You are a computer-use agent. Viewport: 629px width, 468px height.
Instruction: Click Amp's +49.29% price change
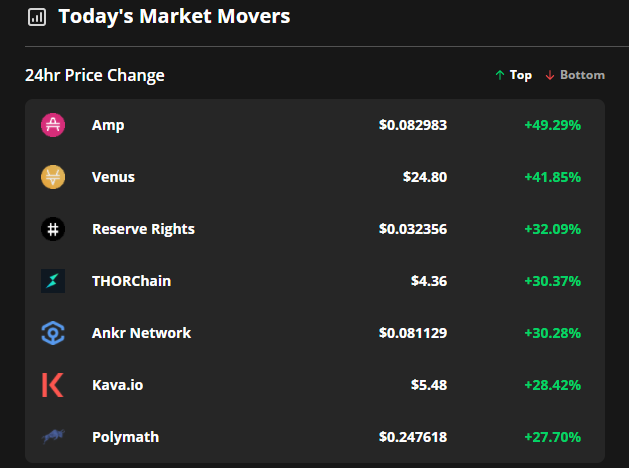(553, 125)
